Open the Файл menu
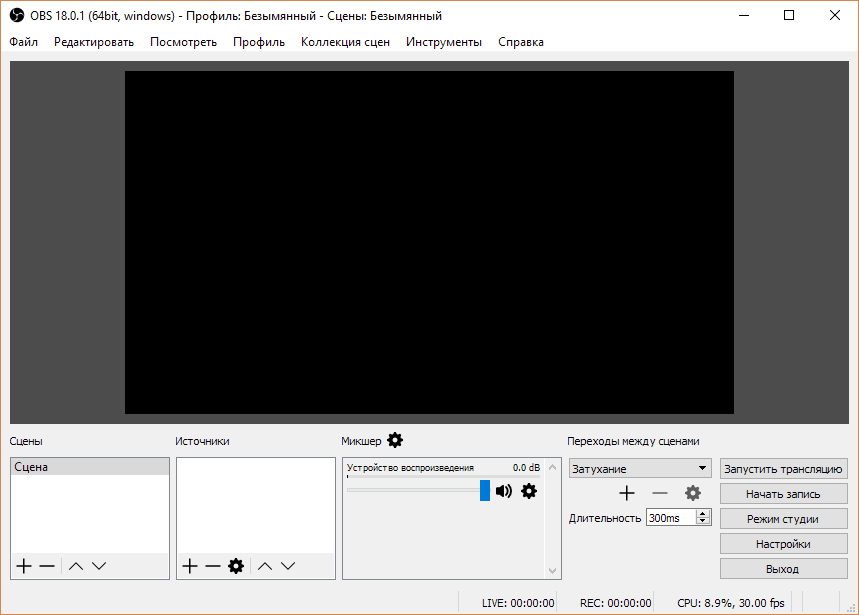The width and height of the screenshot is (859, 615). (23, 42)
